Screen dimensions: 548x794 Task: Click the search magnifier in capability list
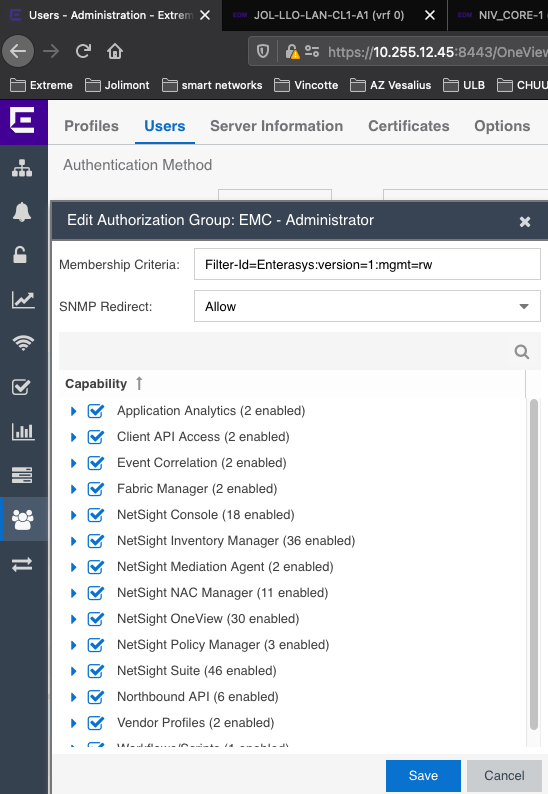pyautogui.click(x=522, y=351)
